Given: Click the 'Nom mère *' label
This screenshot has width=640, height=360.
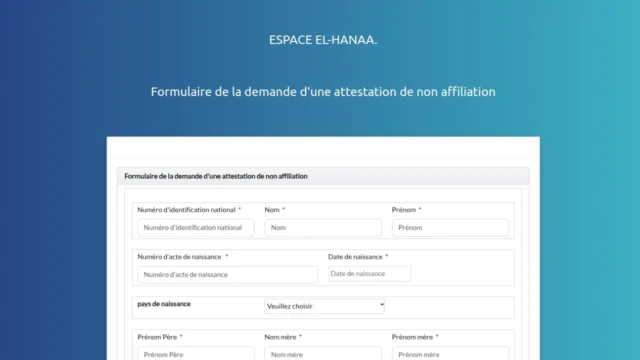Looking at the screenshot, I should (283, 337).
